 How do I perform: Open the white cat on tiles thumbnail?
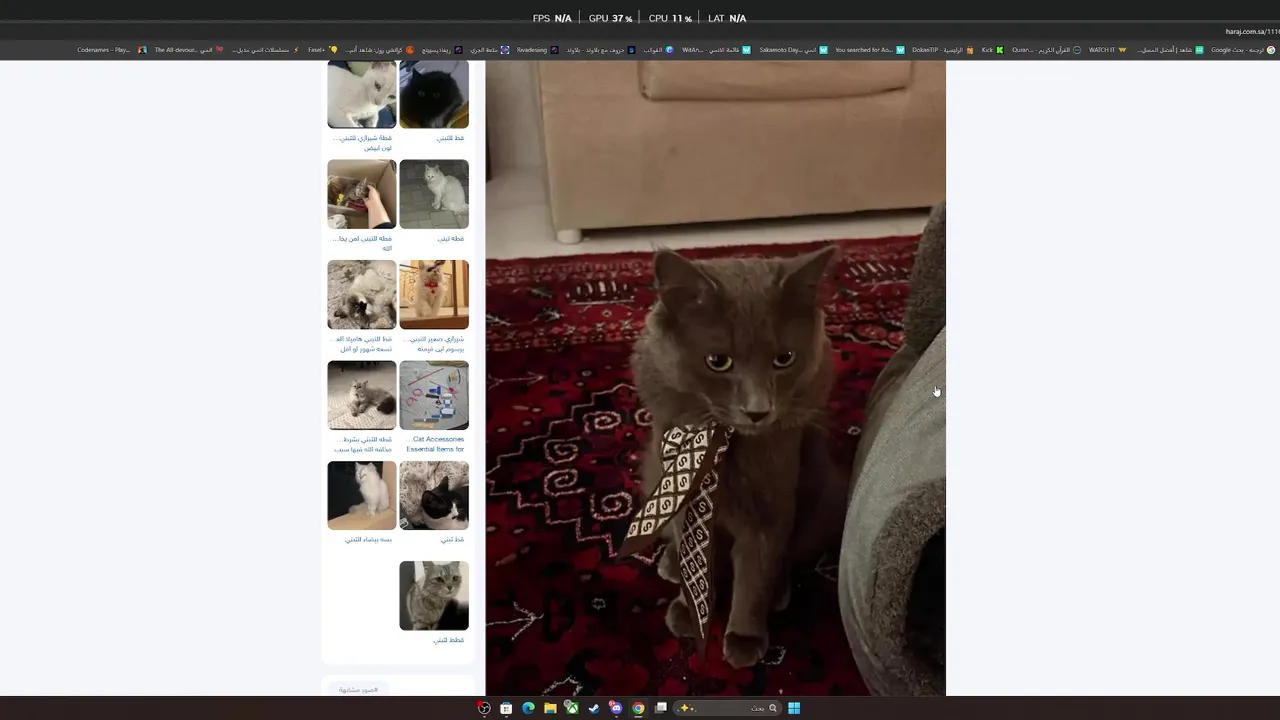coord(434,194)
